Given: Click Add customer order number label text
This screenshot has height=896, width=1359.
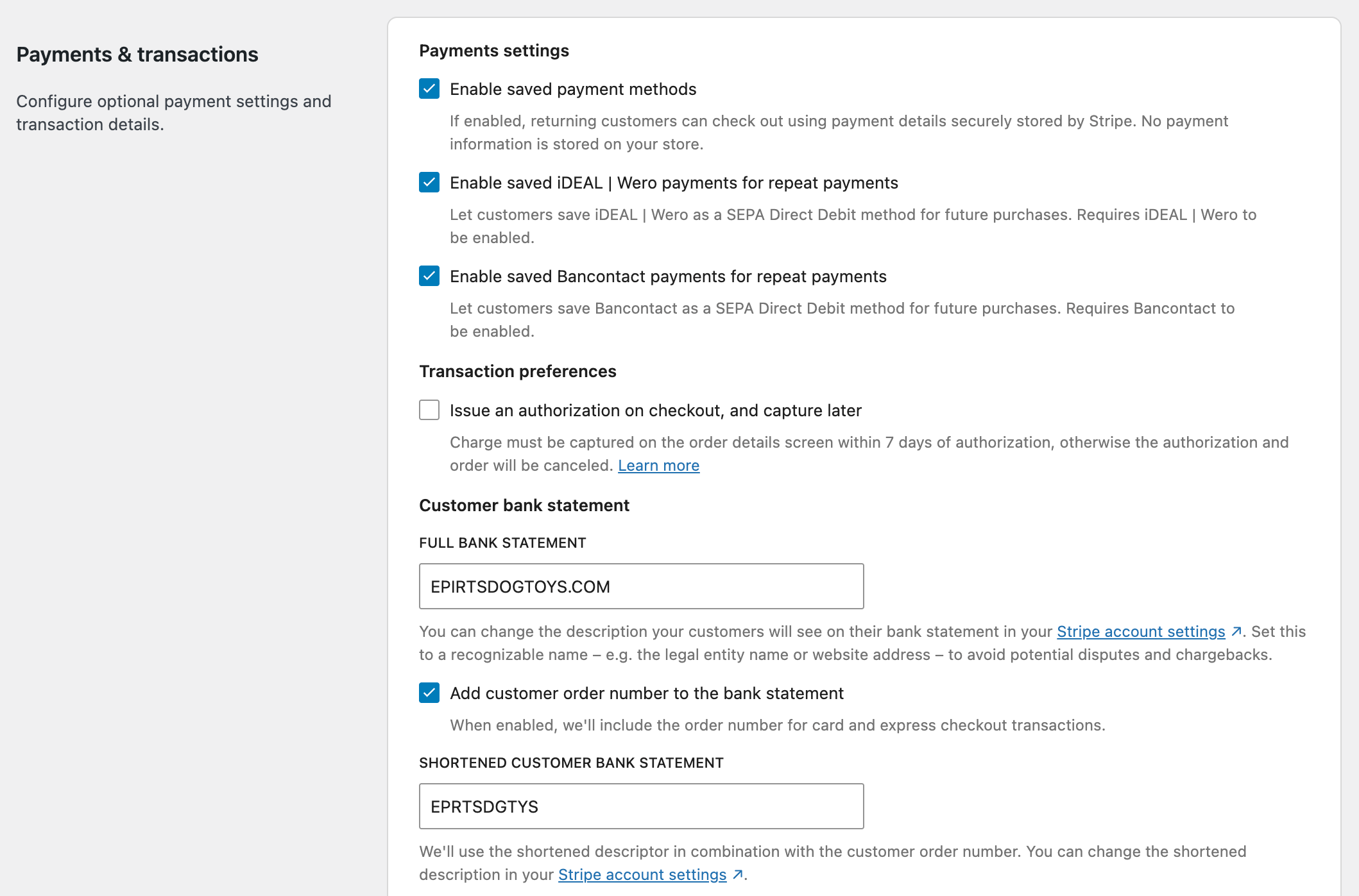Looking at the screenshot, I should (647, 693).
